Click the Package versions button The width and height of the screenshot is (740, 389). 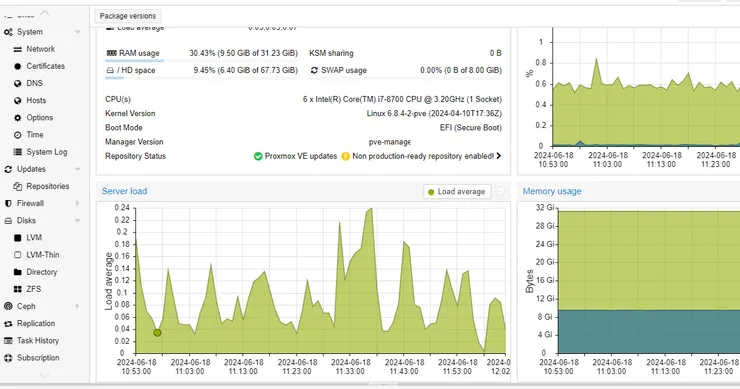click(x=127, y=16)
